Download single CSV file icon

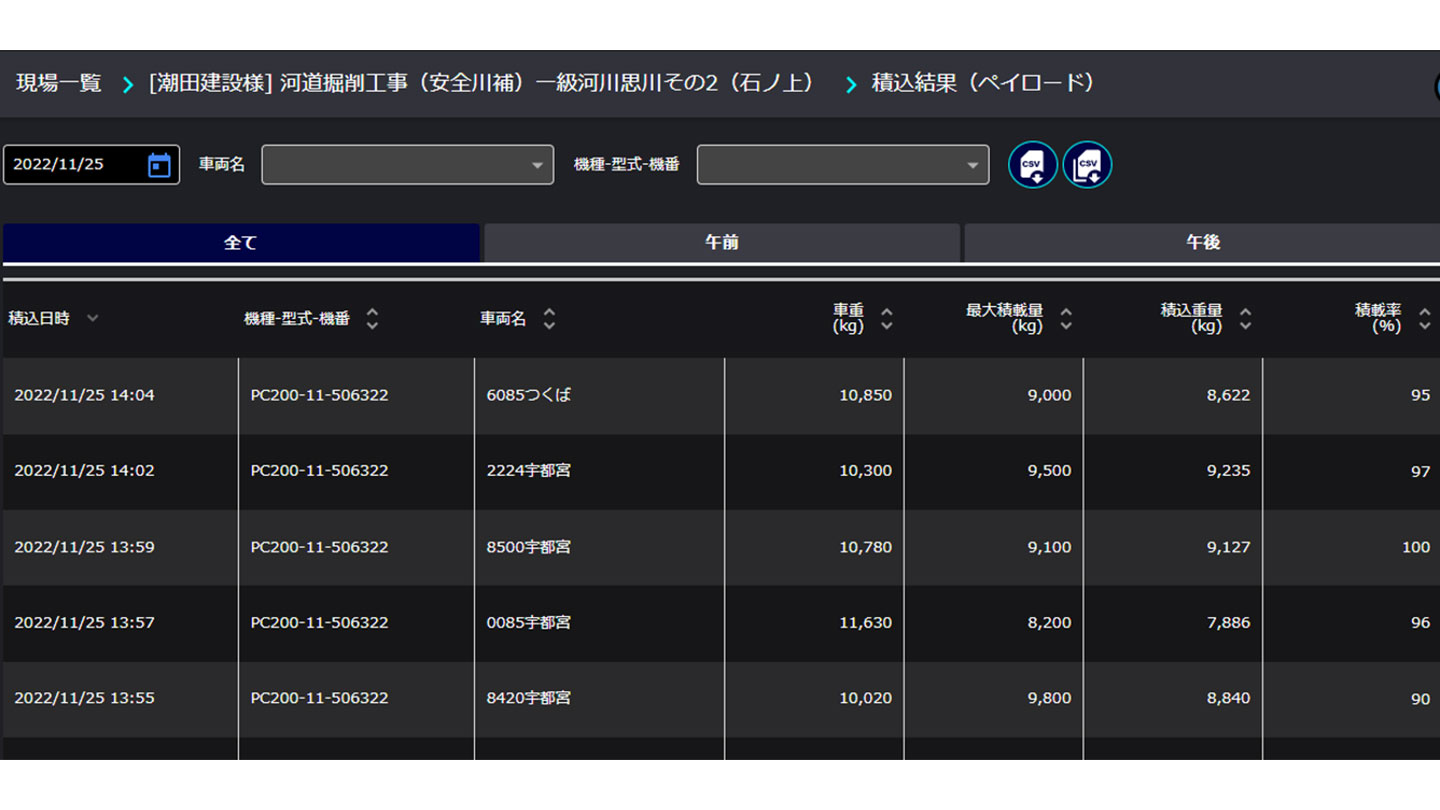click(1032, 165)
